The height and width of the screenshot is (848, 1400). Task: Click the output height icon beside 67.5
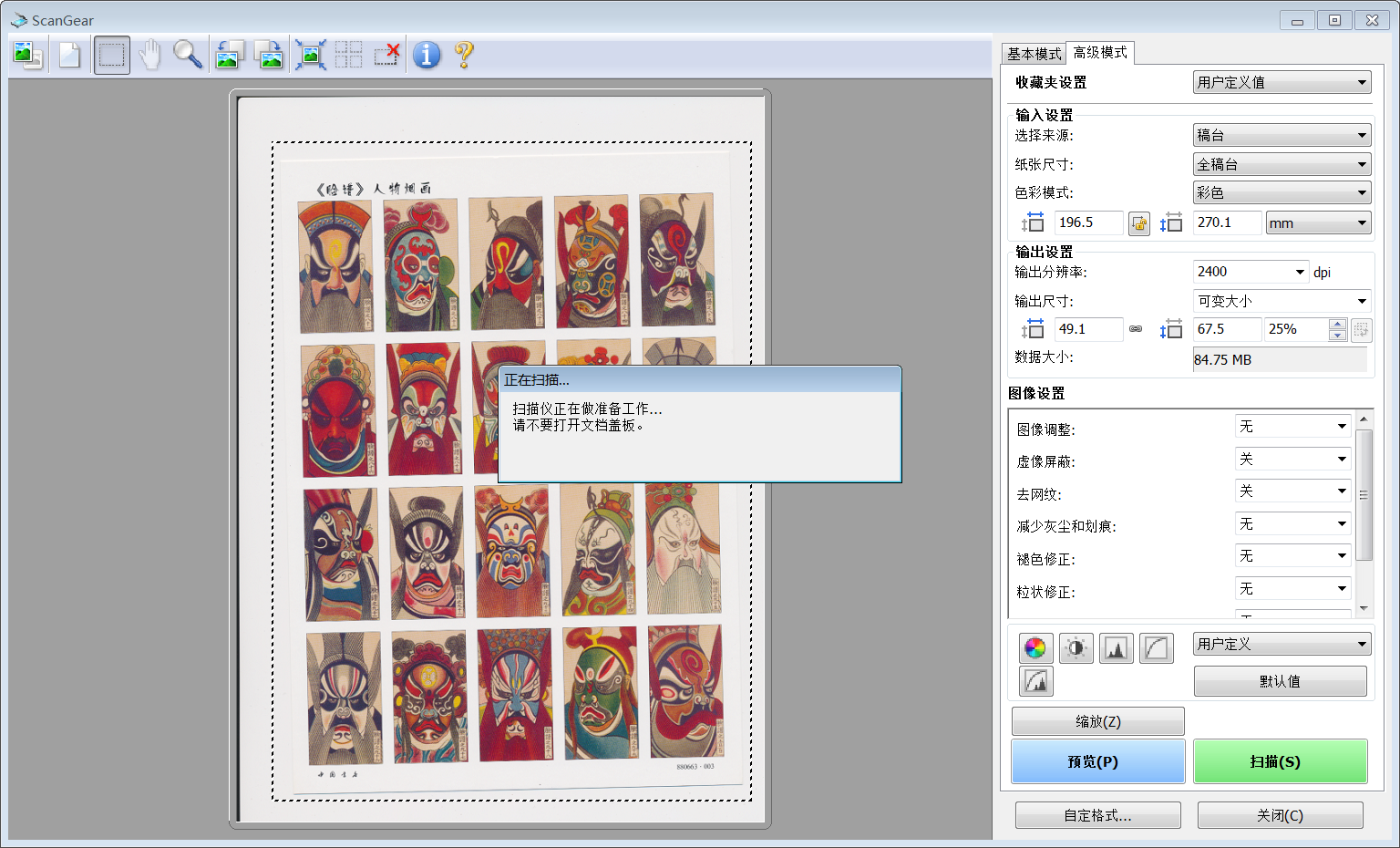click(1171, 329)
